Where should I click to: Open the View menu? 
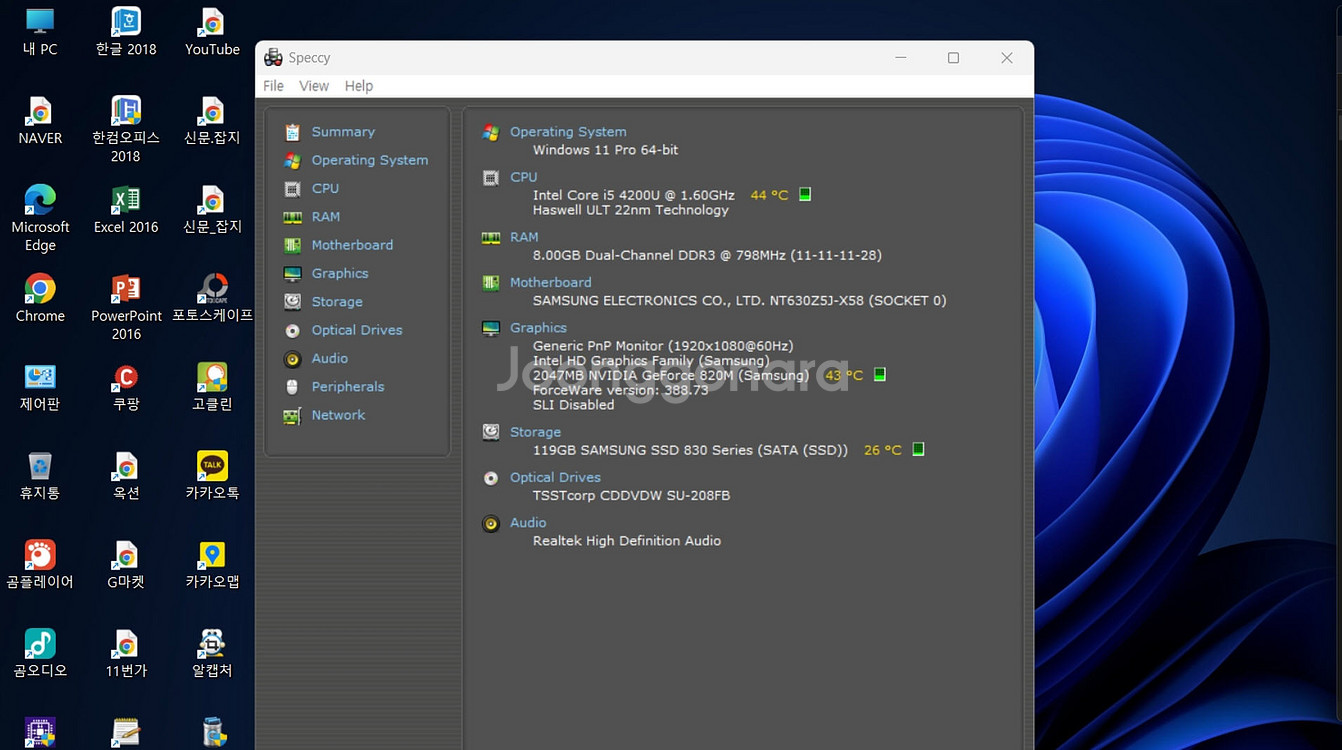click(314, 86)
